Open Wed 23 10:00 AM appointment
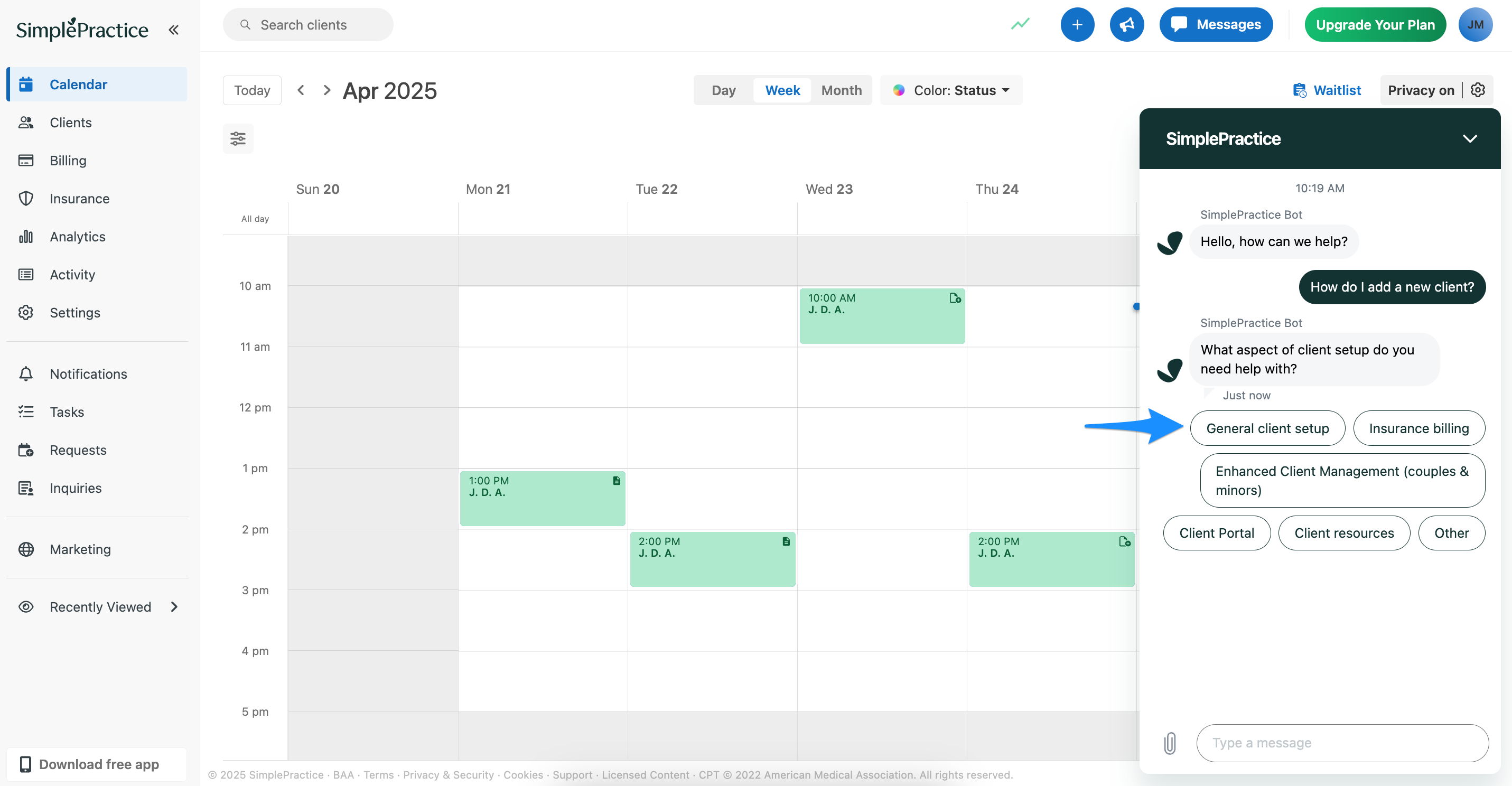 882,315
